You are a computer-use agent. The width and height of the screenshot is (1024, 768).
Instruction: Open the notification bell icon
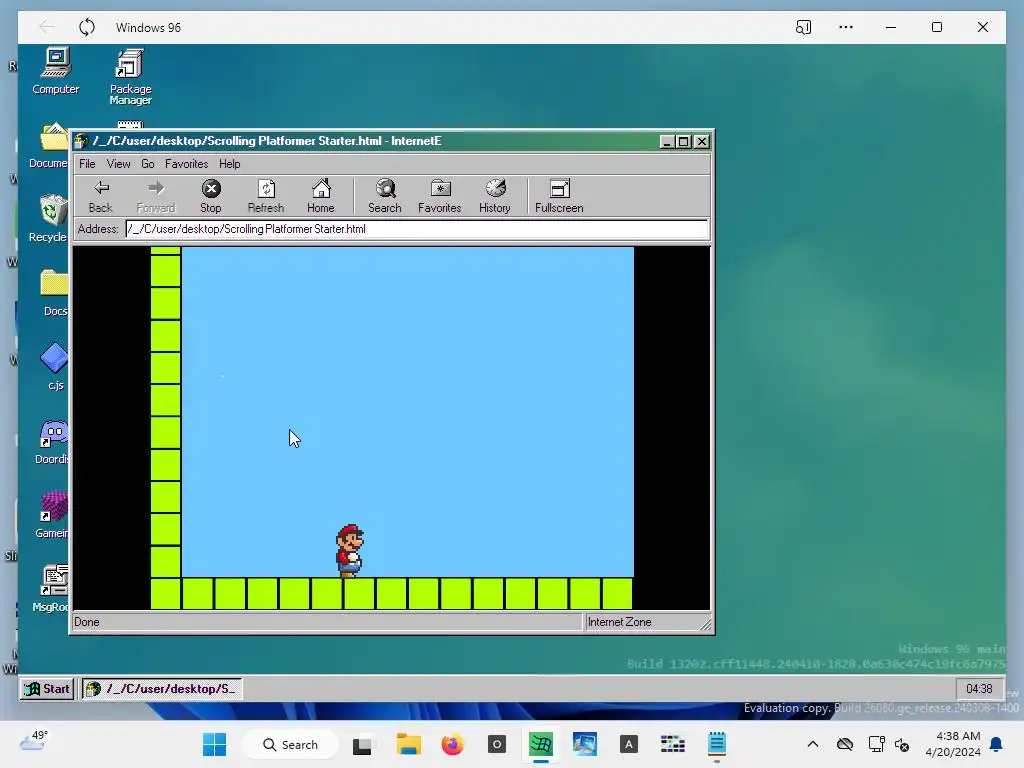click(x=996, y=744)
